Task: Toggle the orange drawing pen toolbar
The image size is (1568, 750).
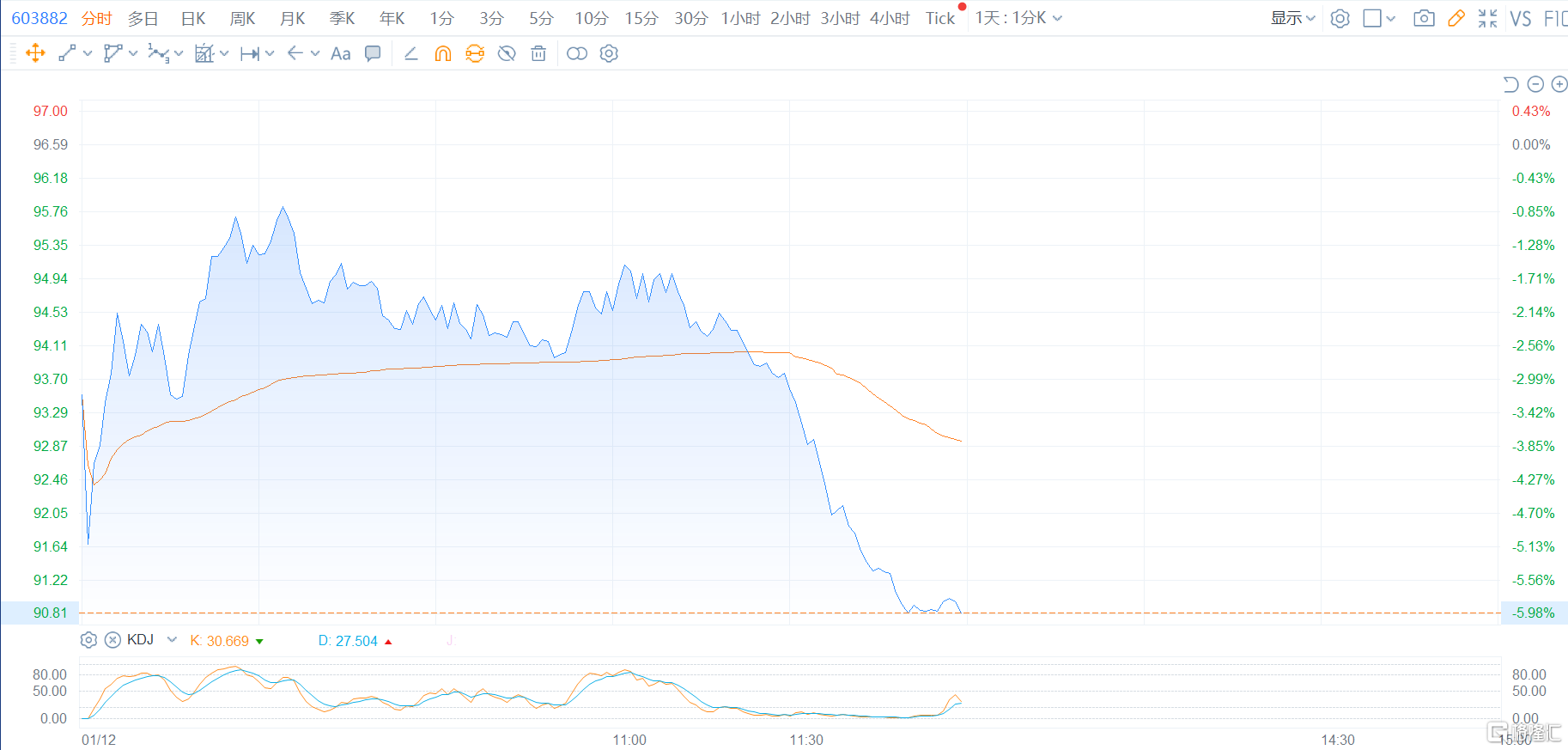Action: click(1456, 18)
